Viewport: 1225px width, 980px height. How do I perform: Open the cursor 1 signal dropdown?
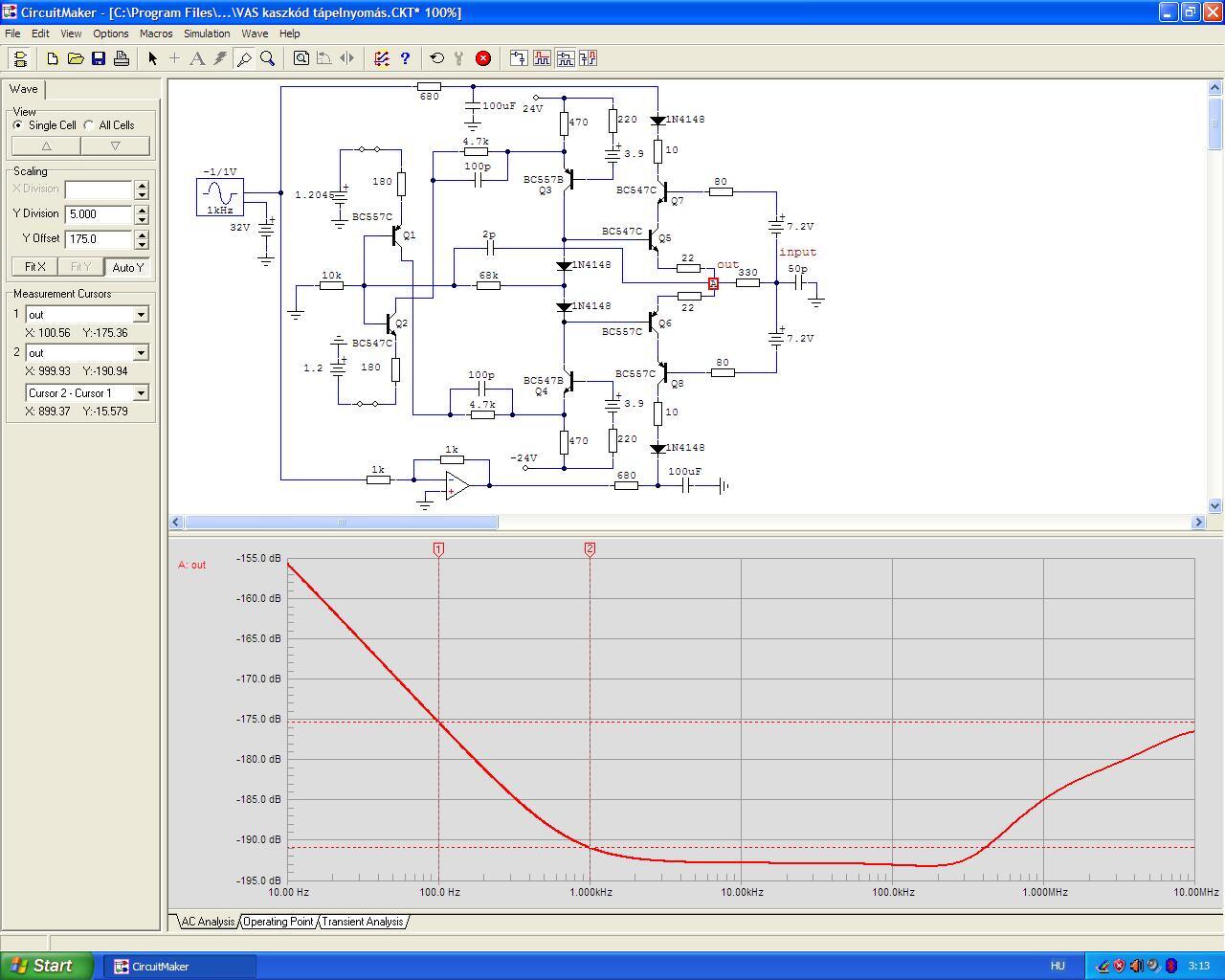point(141,315)
